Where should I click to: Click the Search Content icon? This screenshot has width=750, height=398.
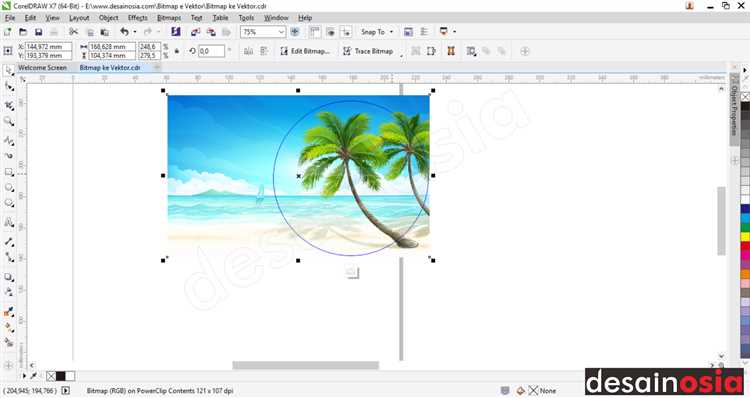coord(176,32)
